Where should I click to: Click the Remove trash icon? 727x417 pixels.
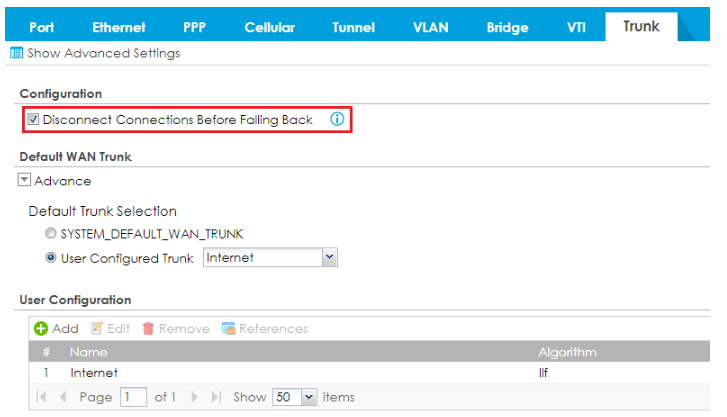[148, 328]
